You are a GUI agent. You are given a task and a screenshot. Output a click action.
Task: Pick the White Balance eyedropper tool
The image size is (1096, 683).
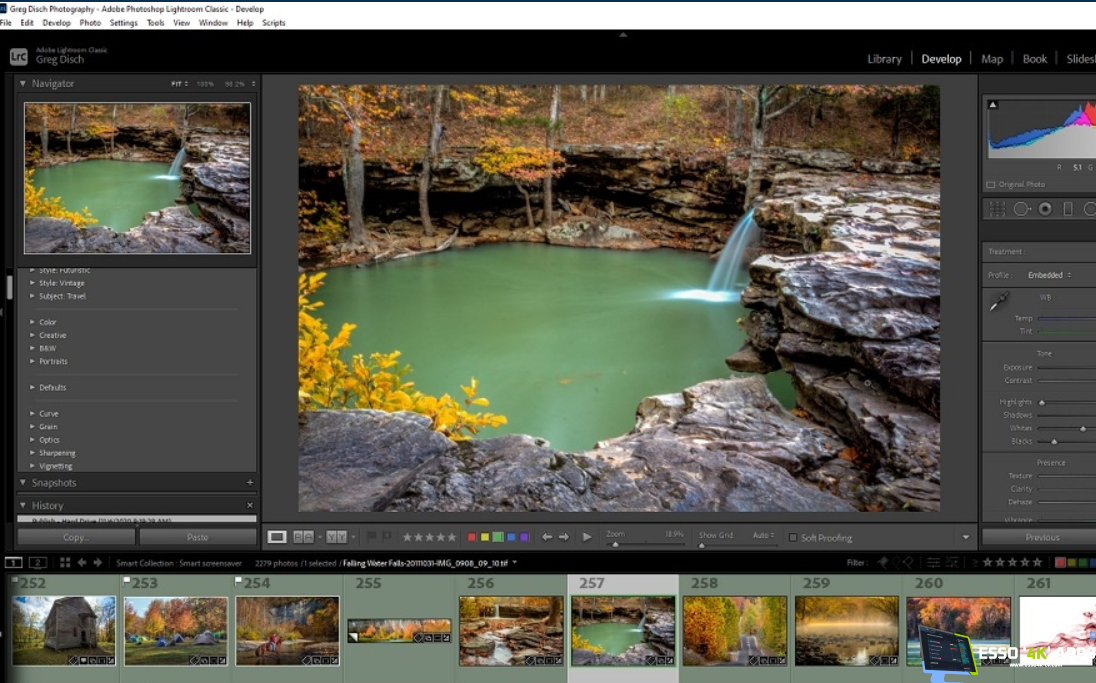pyautogui.click(x=998, y=302)
